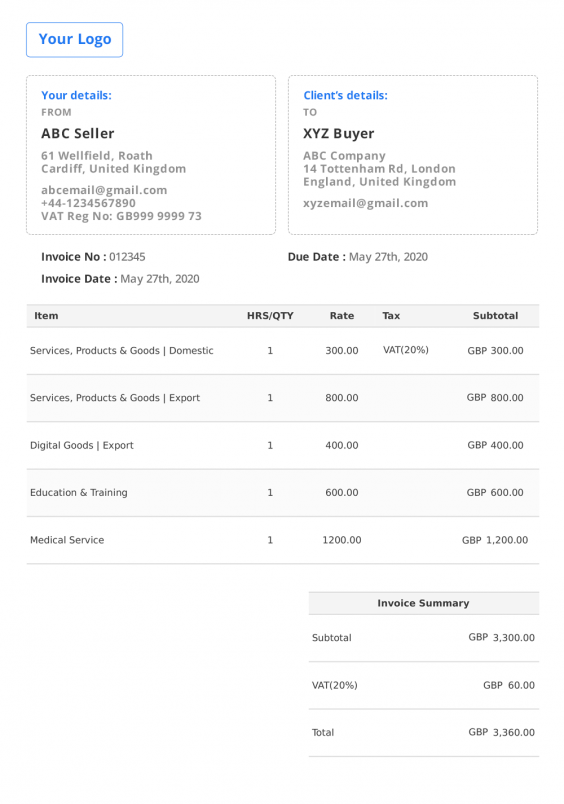This screenshot has width=564, height=804.
Task: Click the Invoice No value 012345
Action: [127, 257]
